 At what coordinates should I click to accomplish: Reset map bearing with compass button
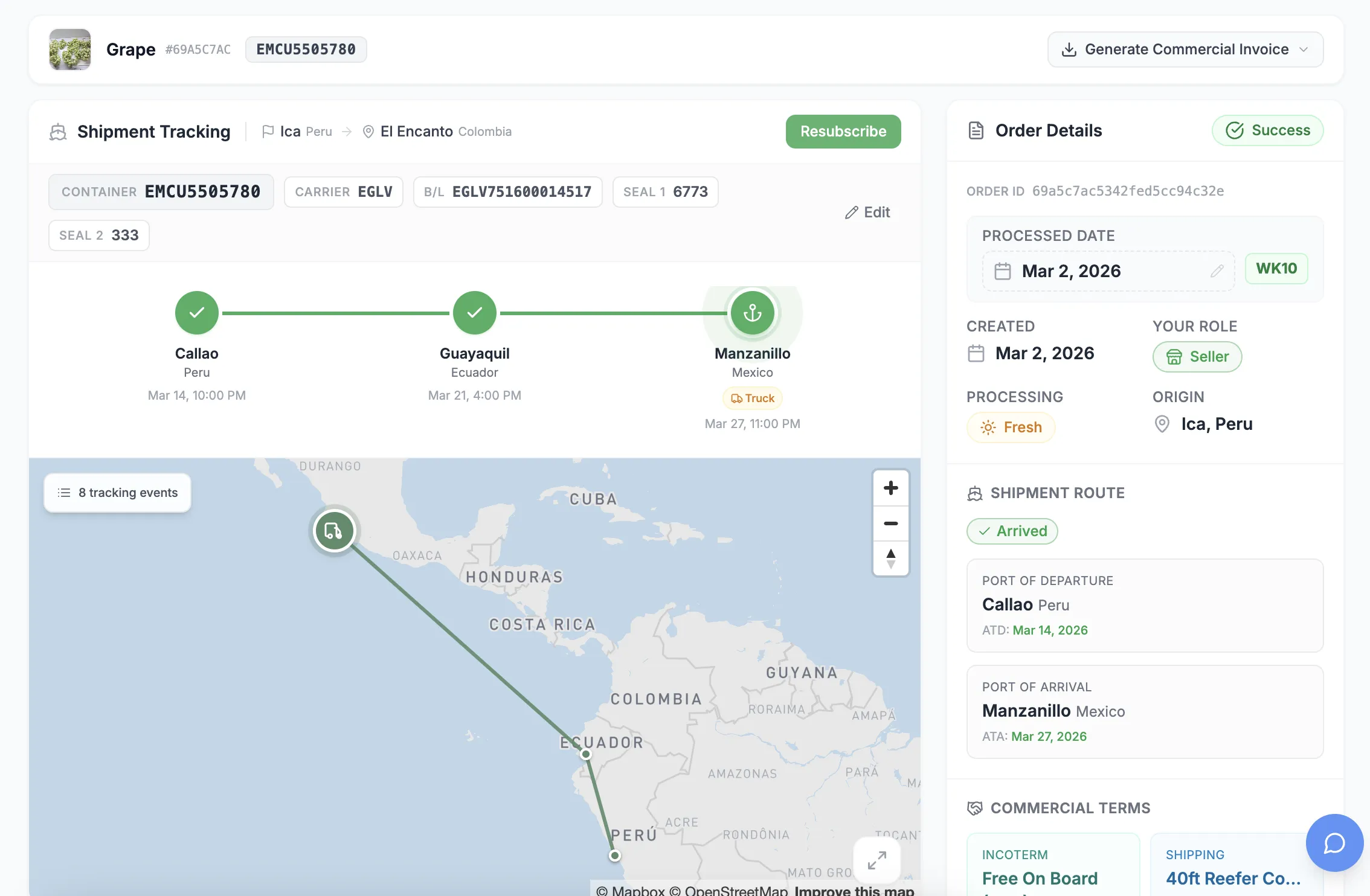click(891, 558)
